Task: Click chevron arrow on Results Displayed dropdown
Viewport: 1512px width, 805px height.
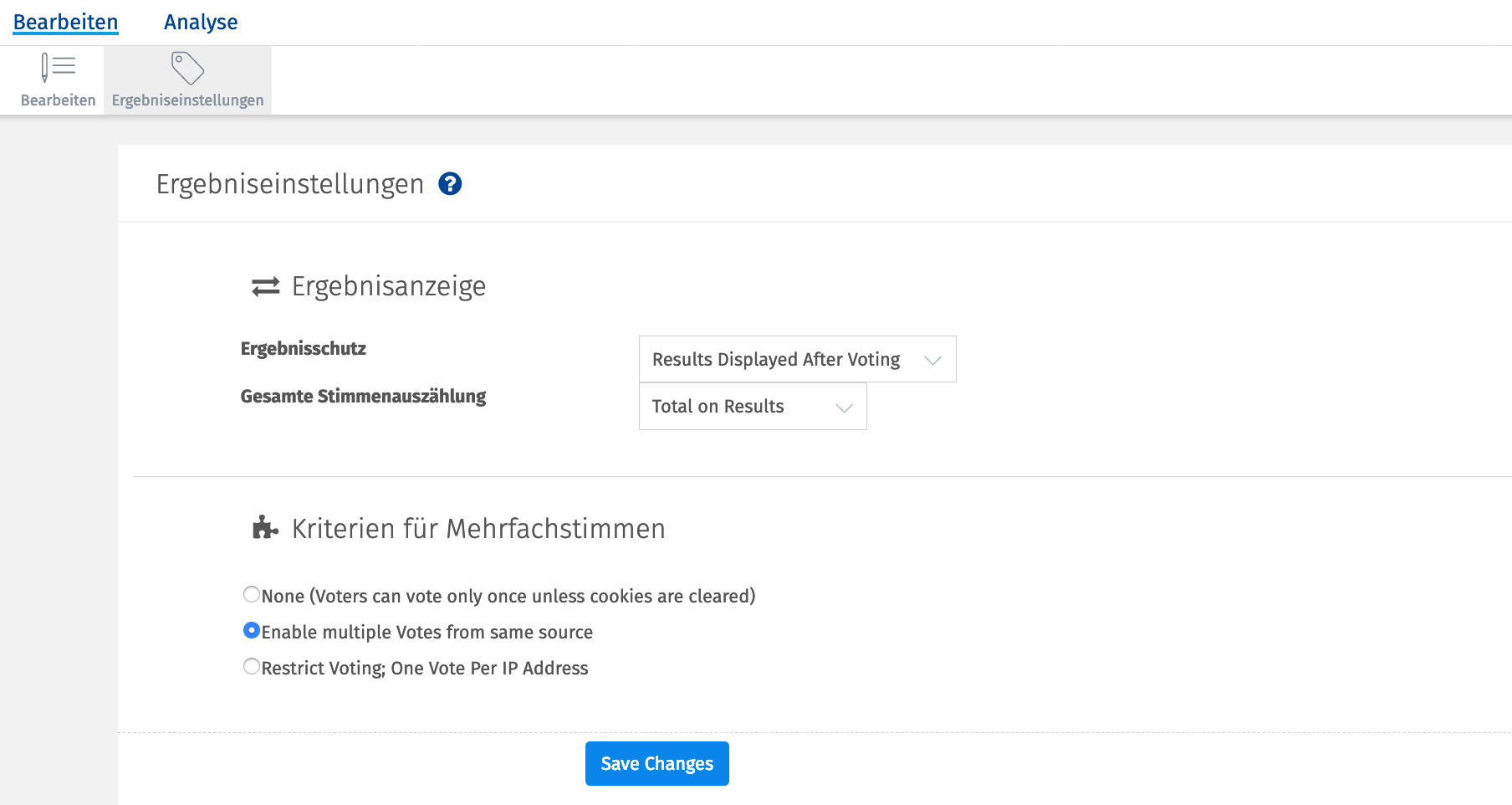Action: 932,360
